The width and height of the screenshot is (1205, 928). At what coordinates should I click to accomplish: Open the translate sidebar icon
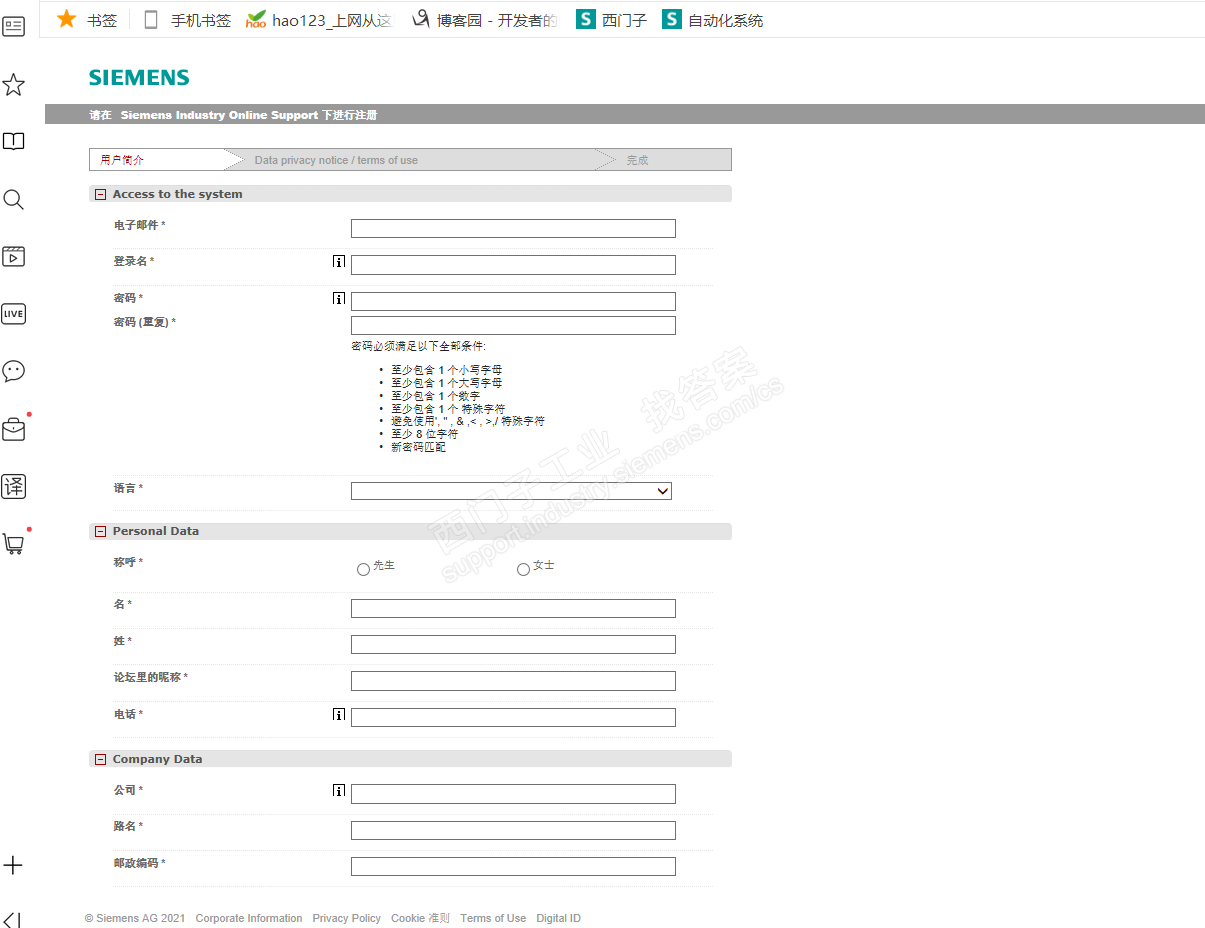(x=13, y=487)
